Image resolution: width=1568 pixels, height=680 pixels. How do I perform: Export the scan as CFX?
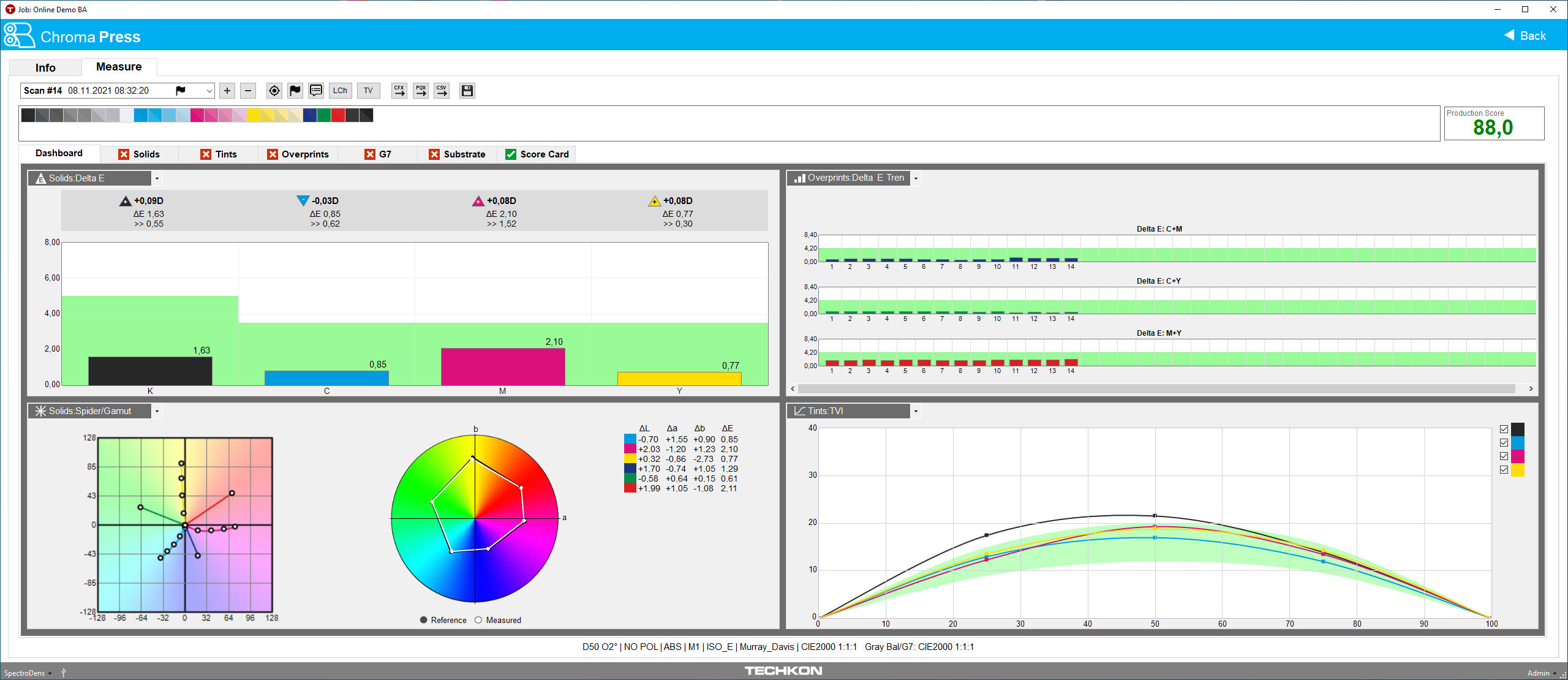[399, 91]
